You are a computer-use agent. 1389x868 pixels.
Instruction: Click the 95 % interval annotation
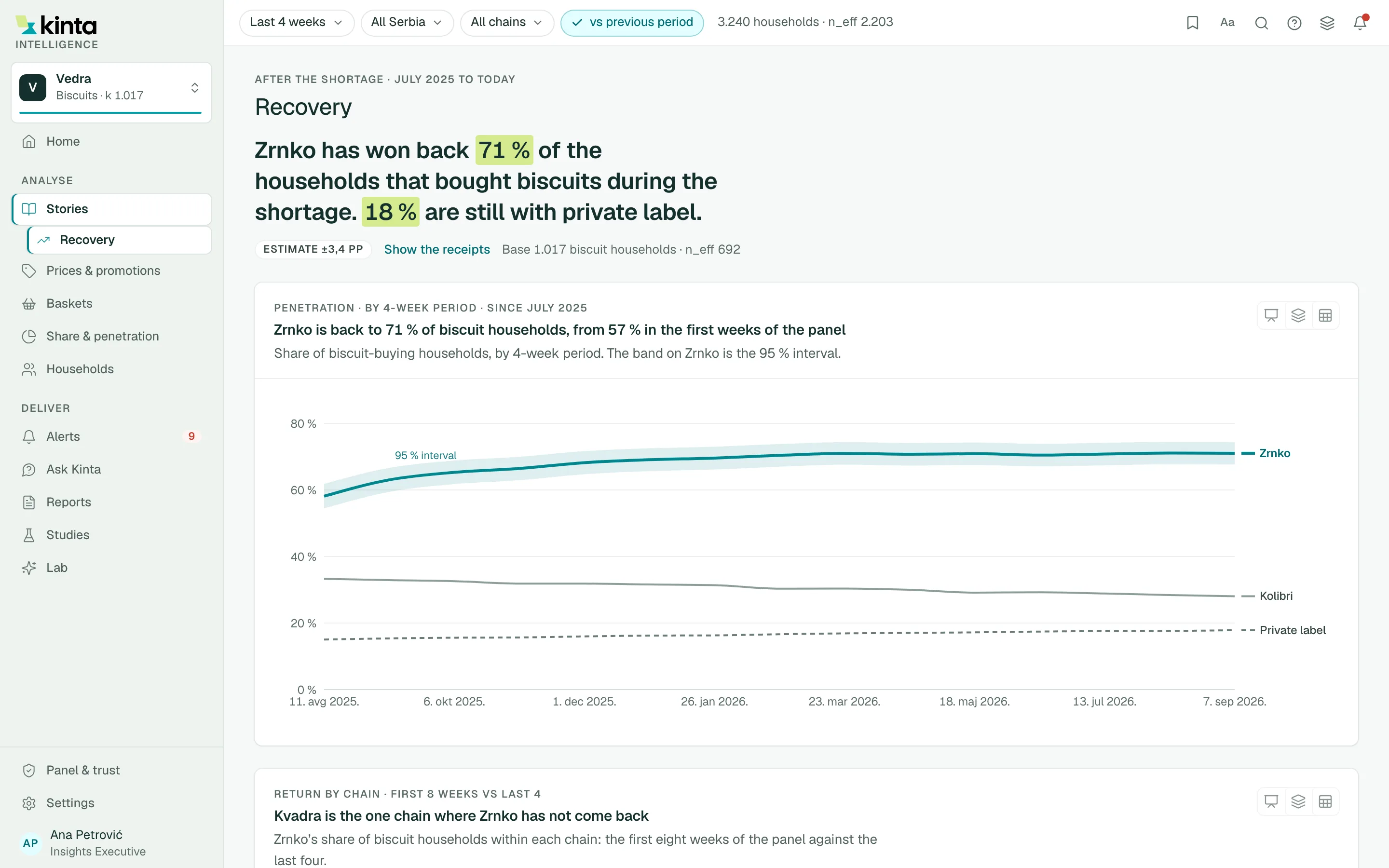click(x=425, y=455)
